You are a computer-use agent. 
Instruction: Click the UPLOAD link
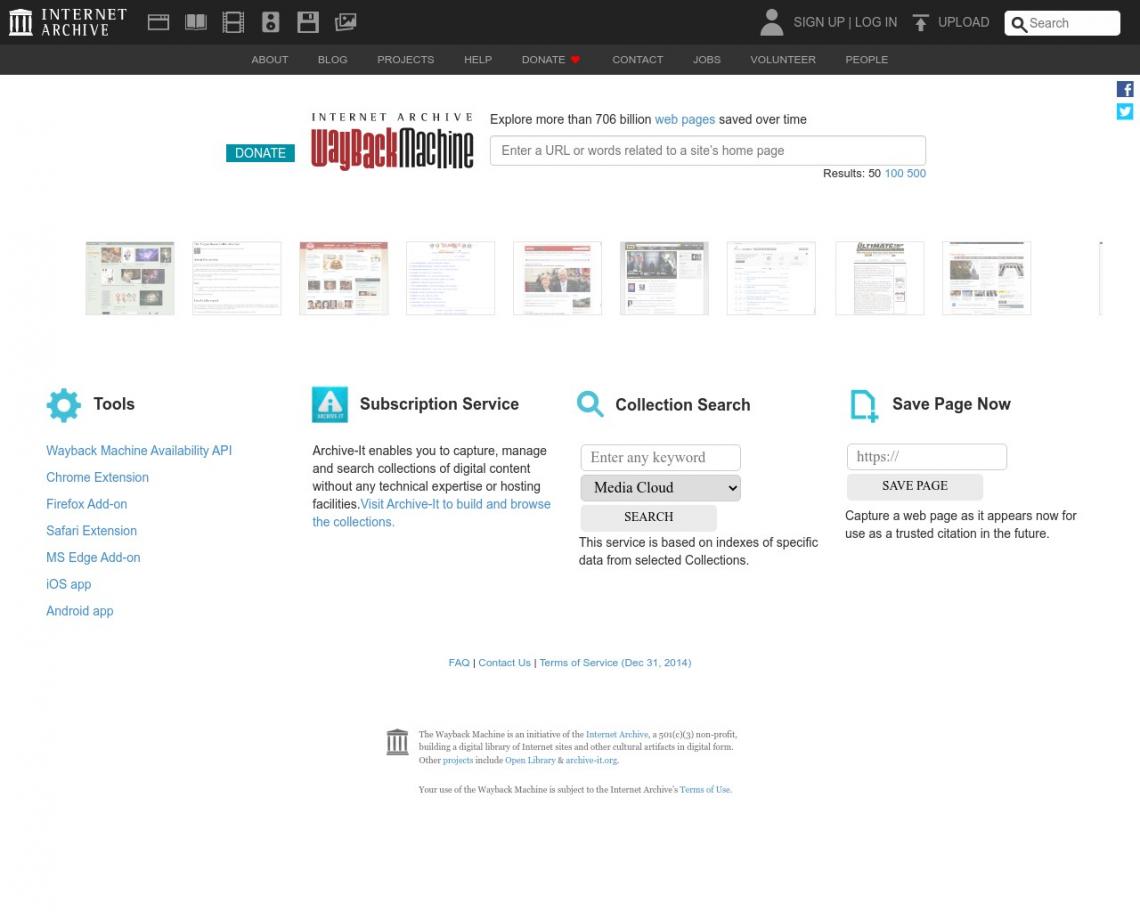963,23
